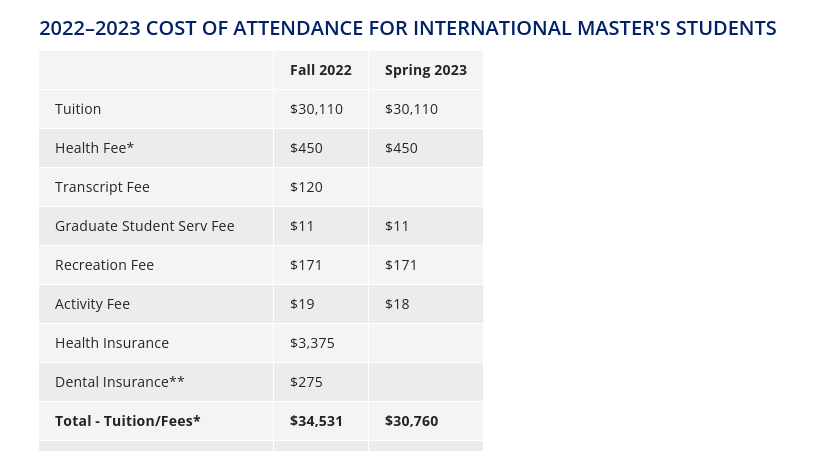
Task: Click the page heading about international master's students
Action: pyautogui.click(x=407, y=28)
